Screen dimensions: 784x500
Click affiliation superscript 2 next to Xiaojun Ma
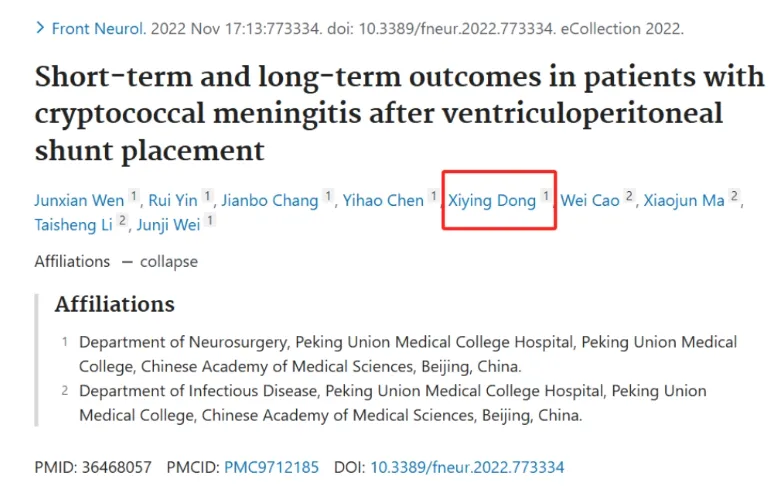click(734, 196)
